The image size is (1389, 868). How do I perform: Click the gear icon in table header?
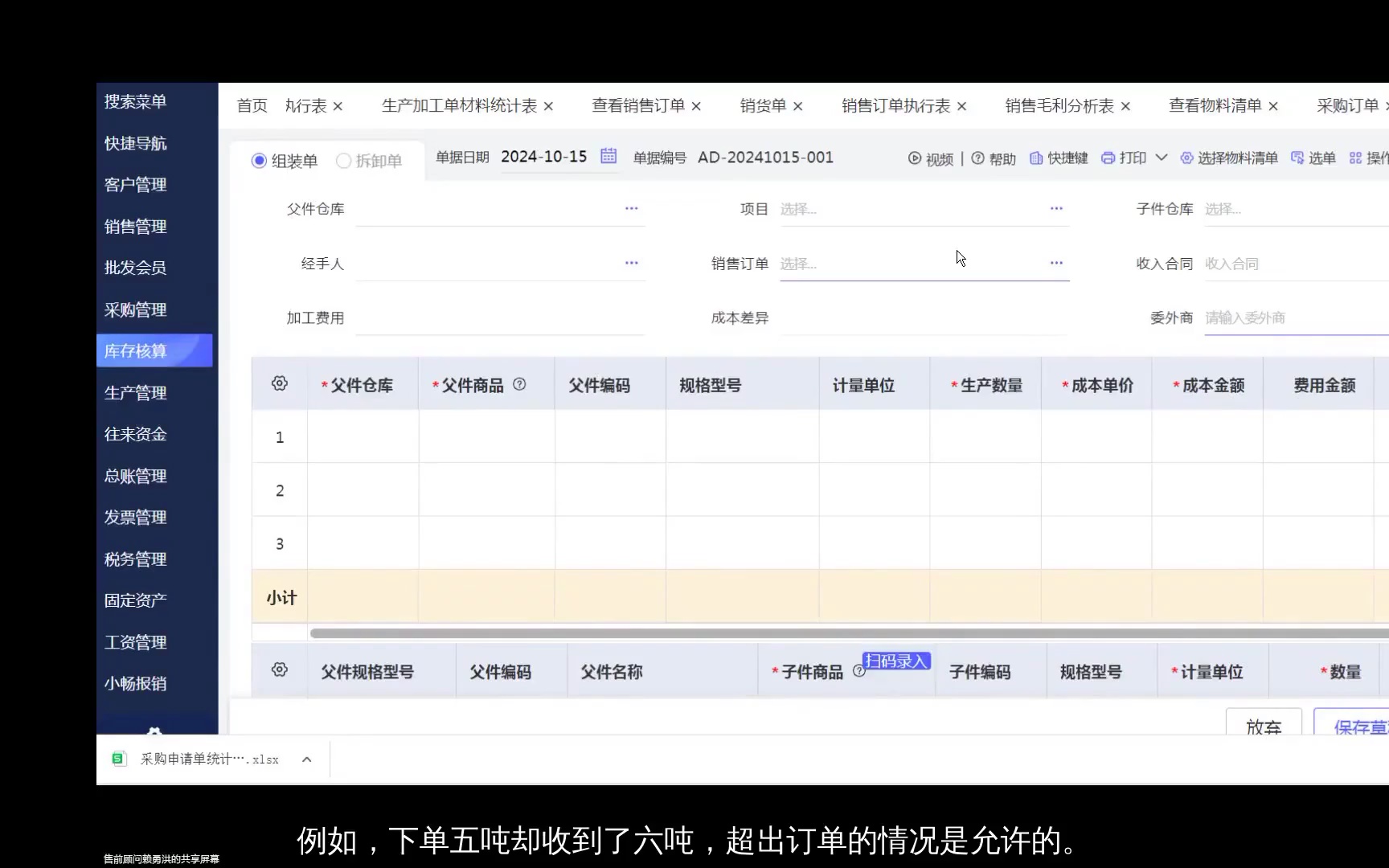279,383
